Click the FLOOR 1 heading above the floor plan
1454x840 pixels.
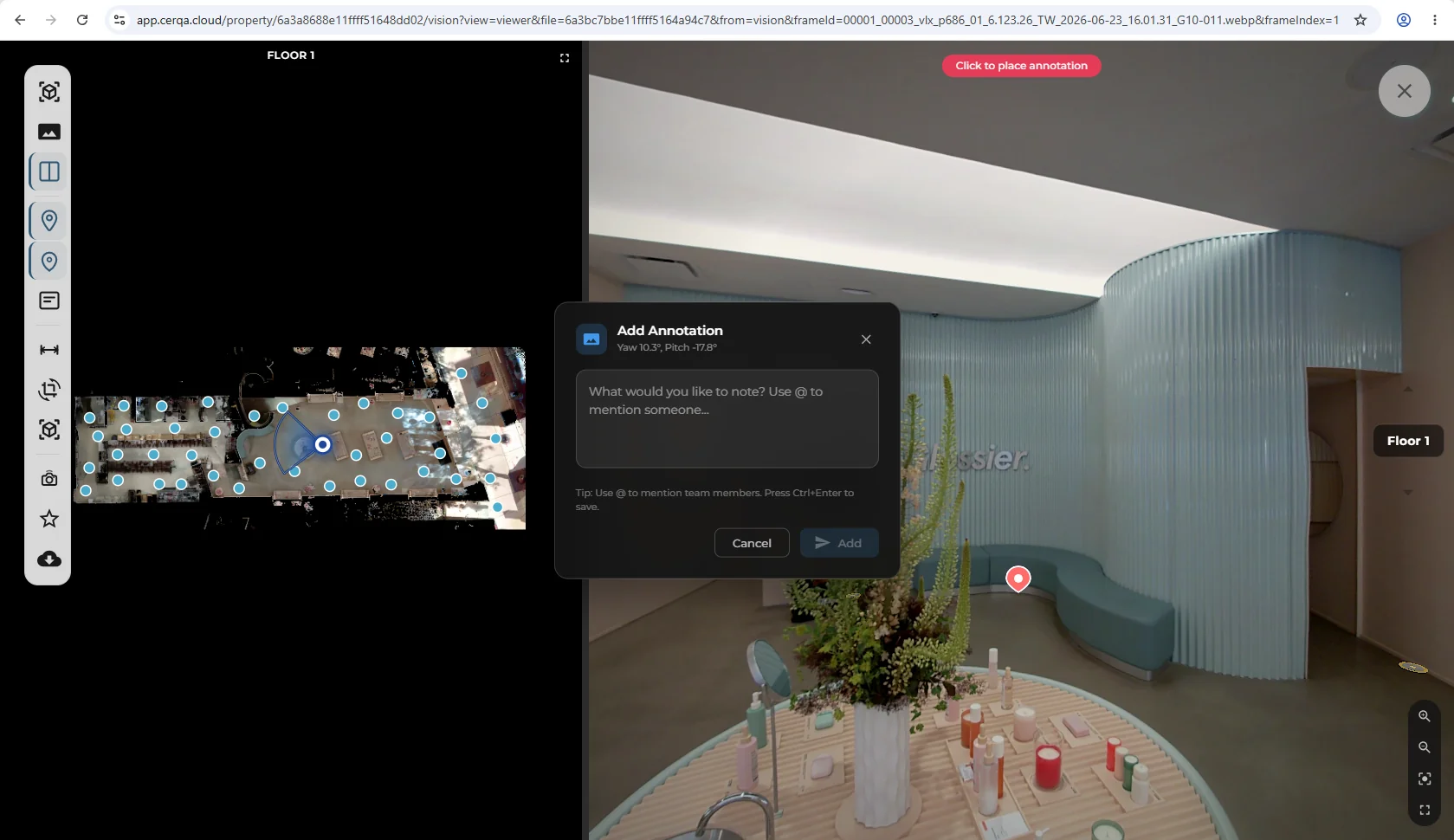[291, 55]
